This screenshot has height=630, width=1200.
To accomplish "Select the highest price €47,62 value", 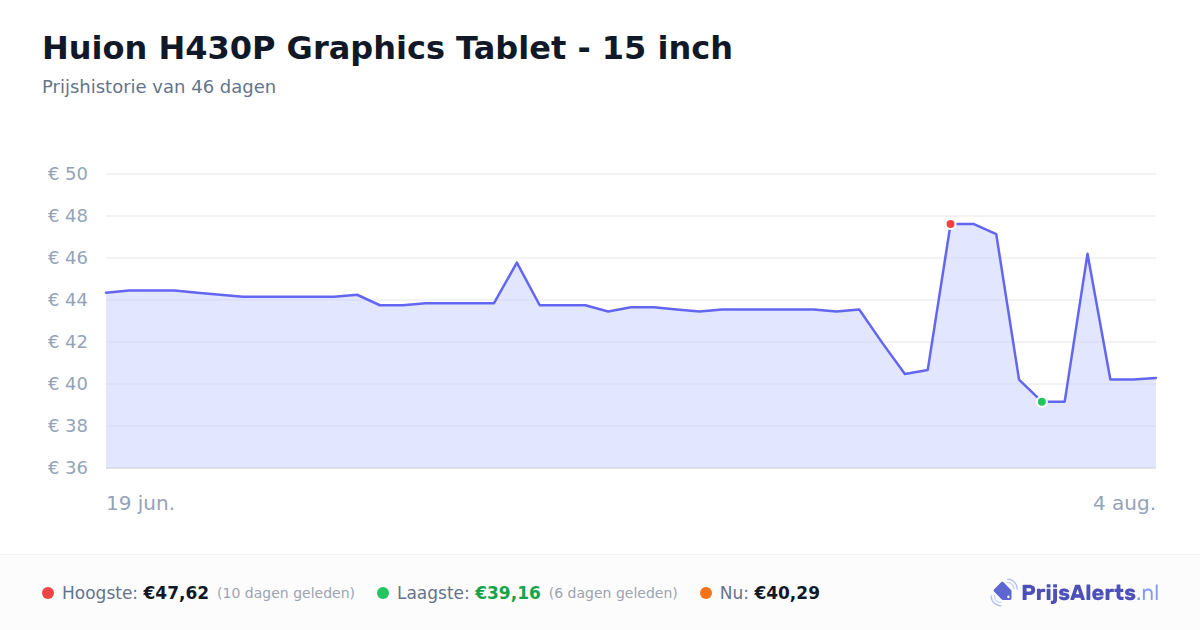I will pos(176,593).
